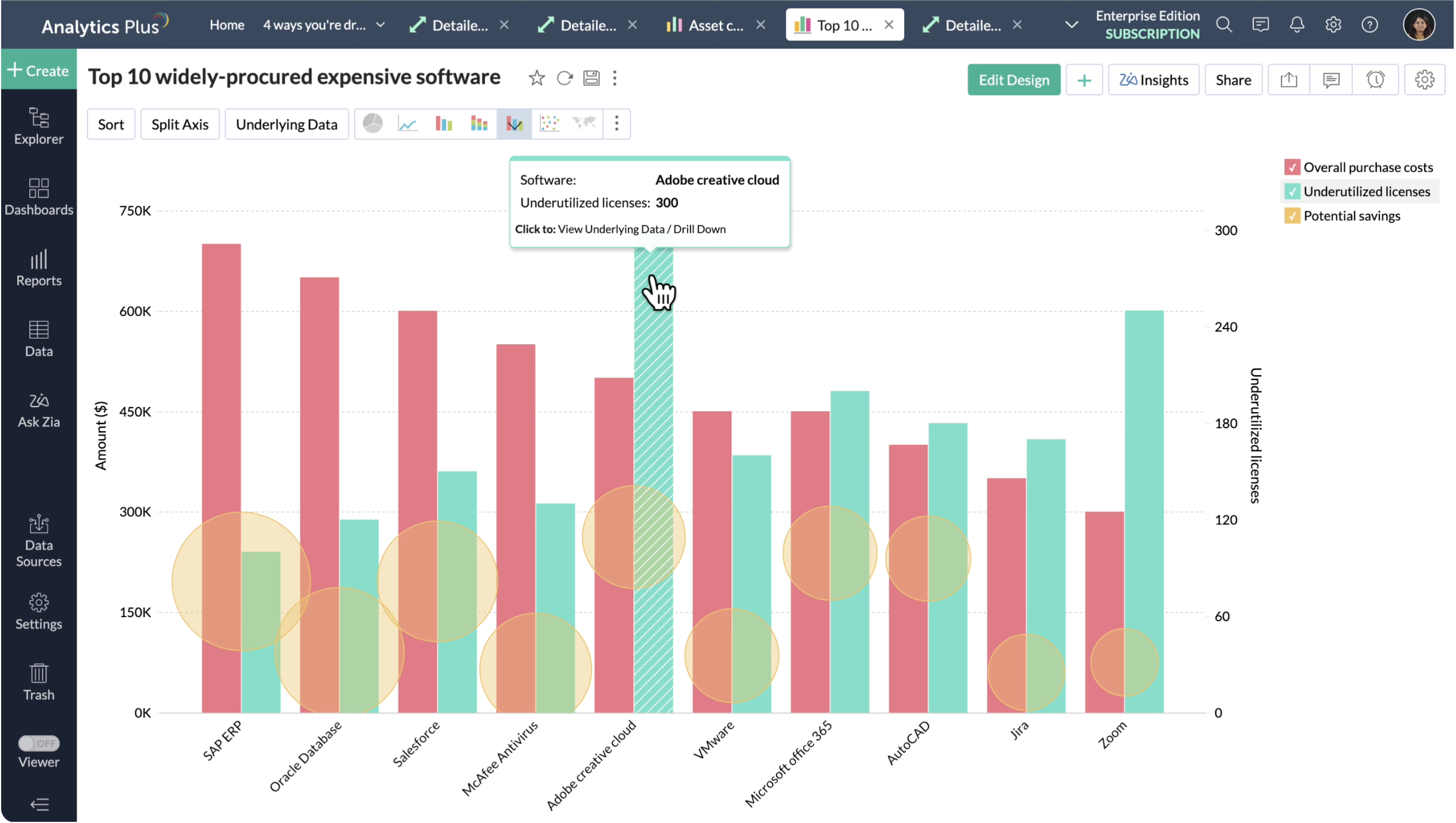
Task: Click the export icon next to Share
Action: pos(1289,80)
